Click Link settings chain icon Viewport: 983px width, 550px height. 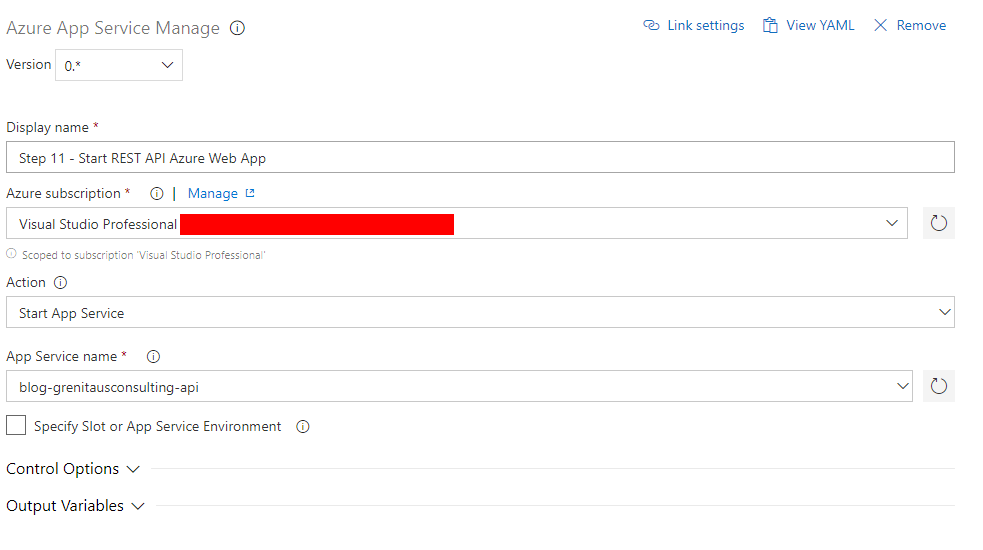651,25
